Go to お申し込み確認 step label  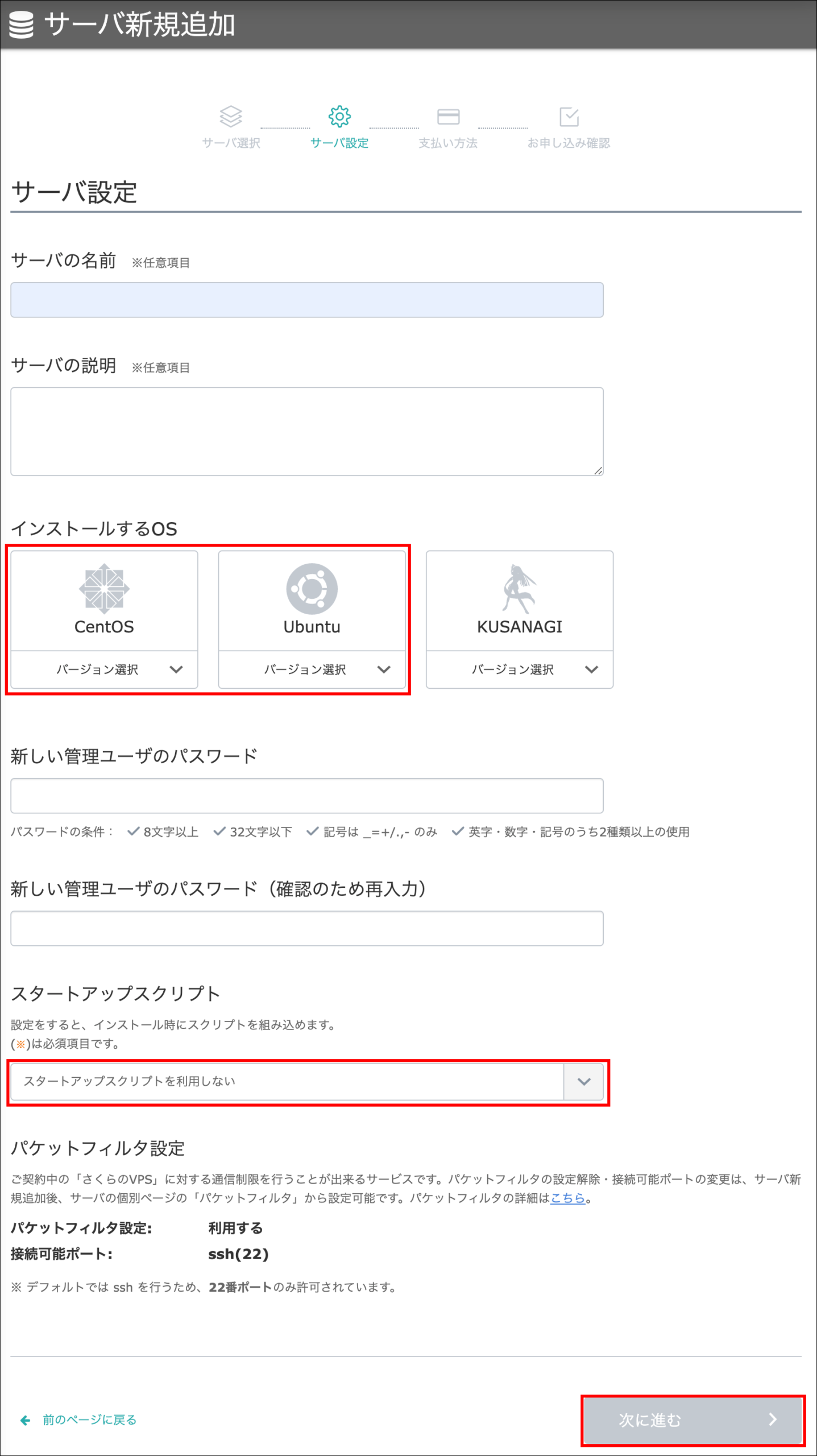pos(569,143)
